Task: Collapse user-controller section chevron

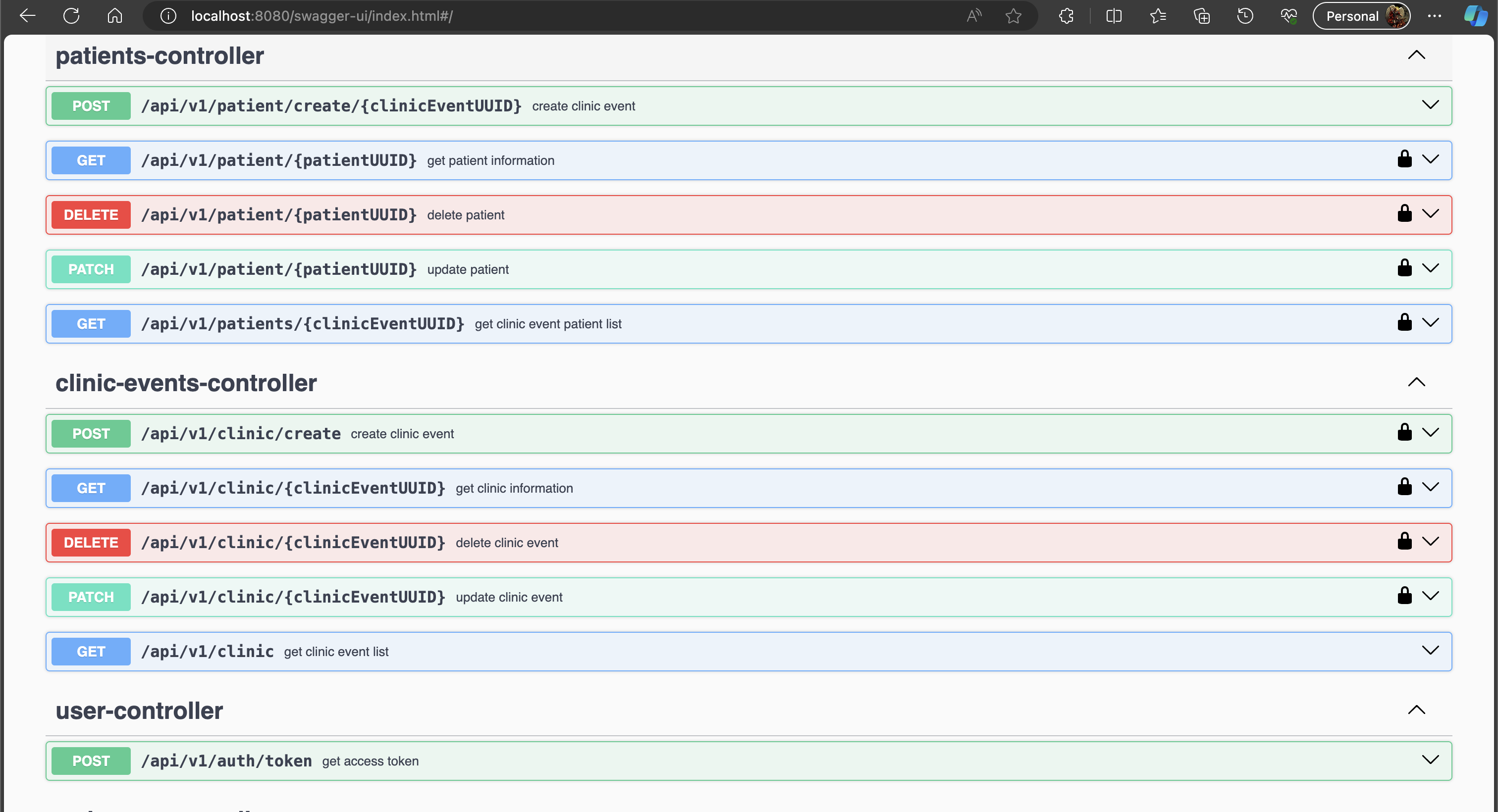Action: pos(1416,710)
